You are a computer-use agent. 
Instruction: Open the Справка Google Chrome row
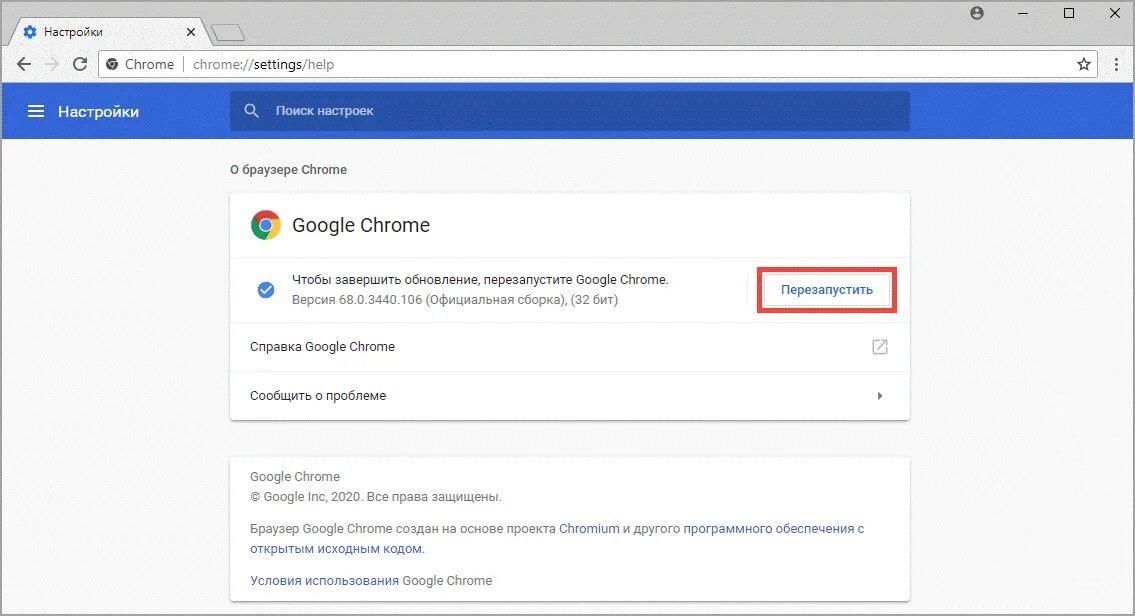pyautogui.click(x=322, y=347)
